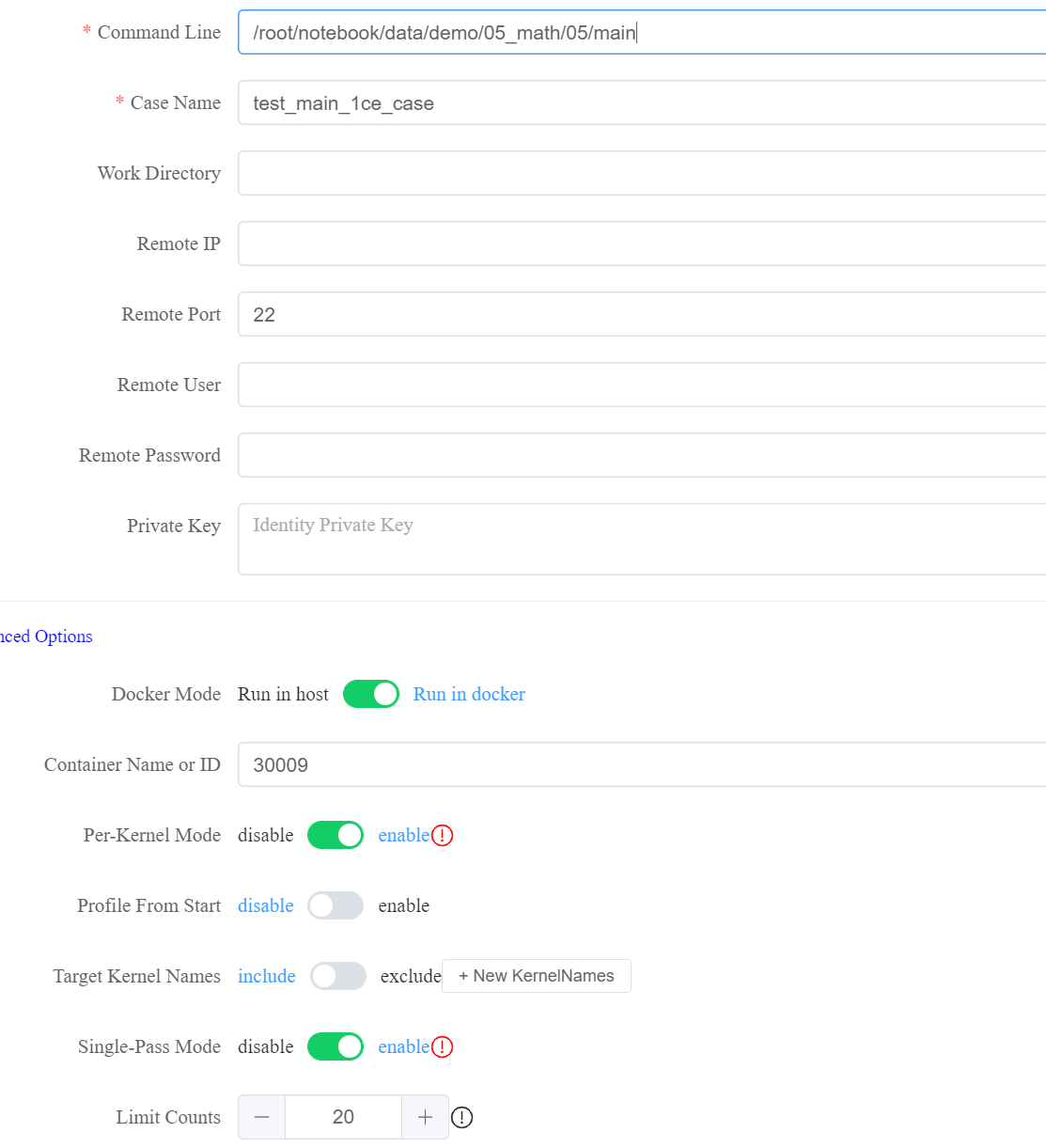Switch Target Kernel Names to exclude
The height and width of the screenshot is (1148, 1046).
point(338,976)
